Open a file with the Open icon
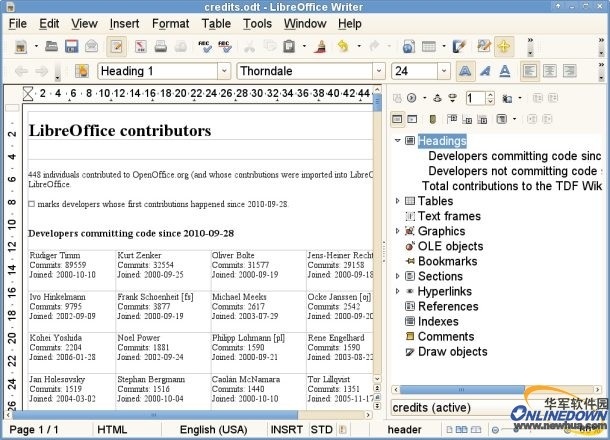This screenshot has height=440, width=610. 51,46
